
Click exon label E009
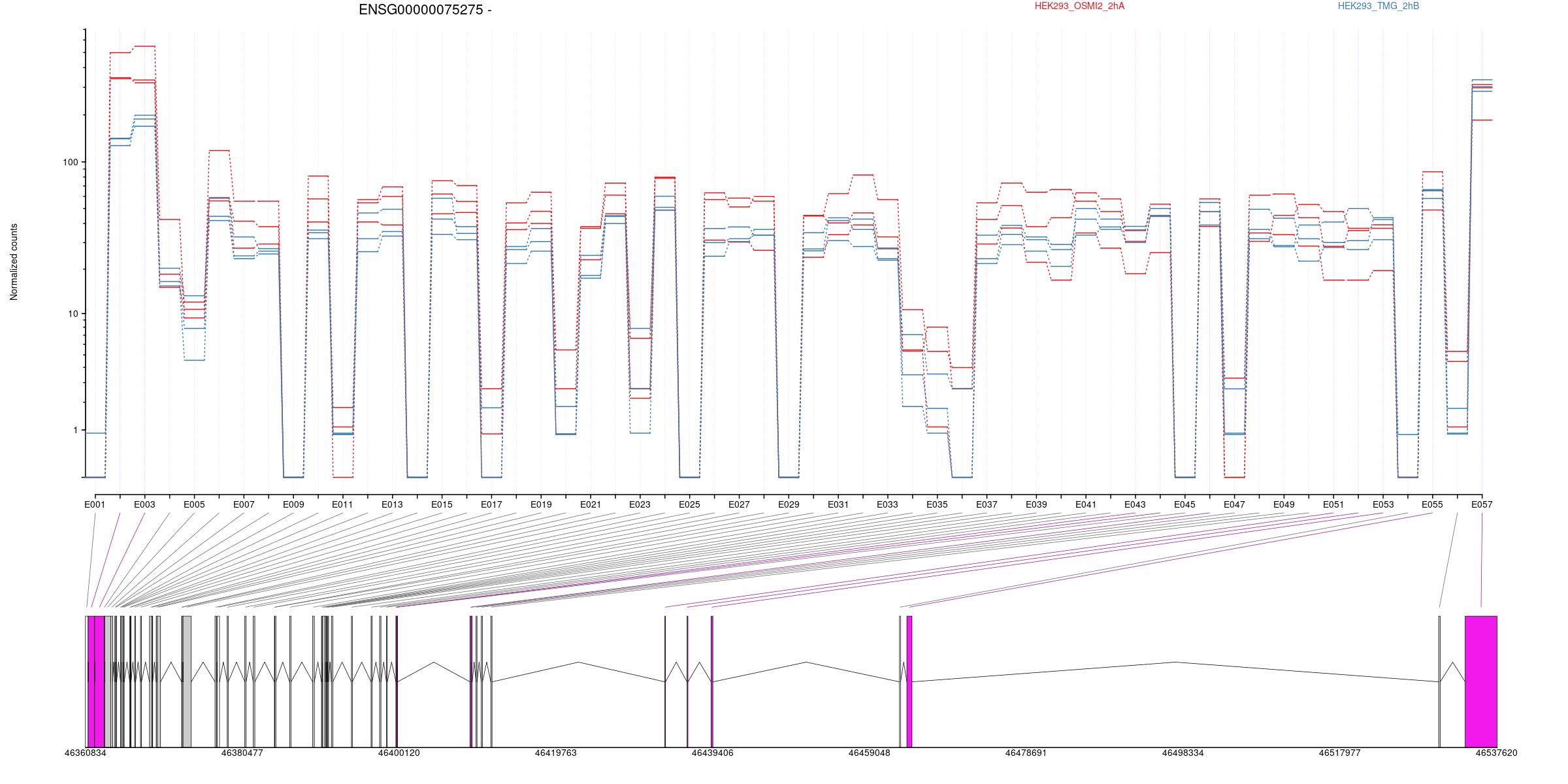tap(293, 504)
